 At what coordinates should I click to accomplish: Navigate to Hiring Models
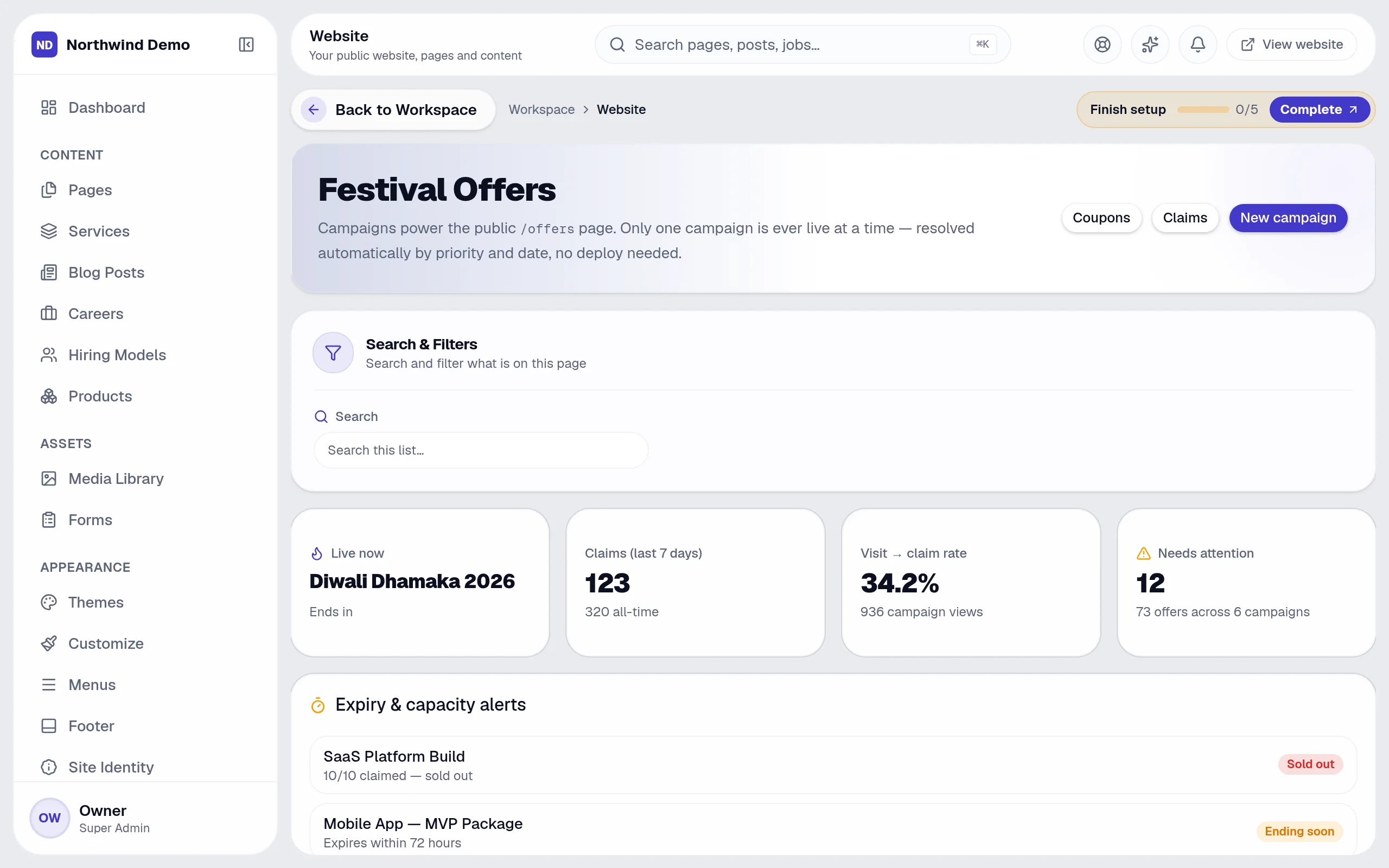145,355
